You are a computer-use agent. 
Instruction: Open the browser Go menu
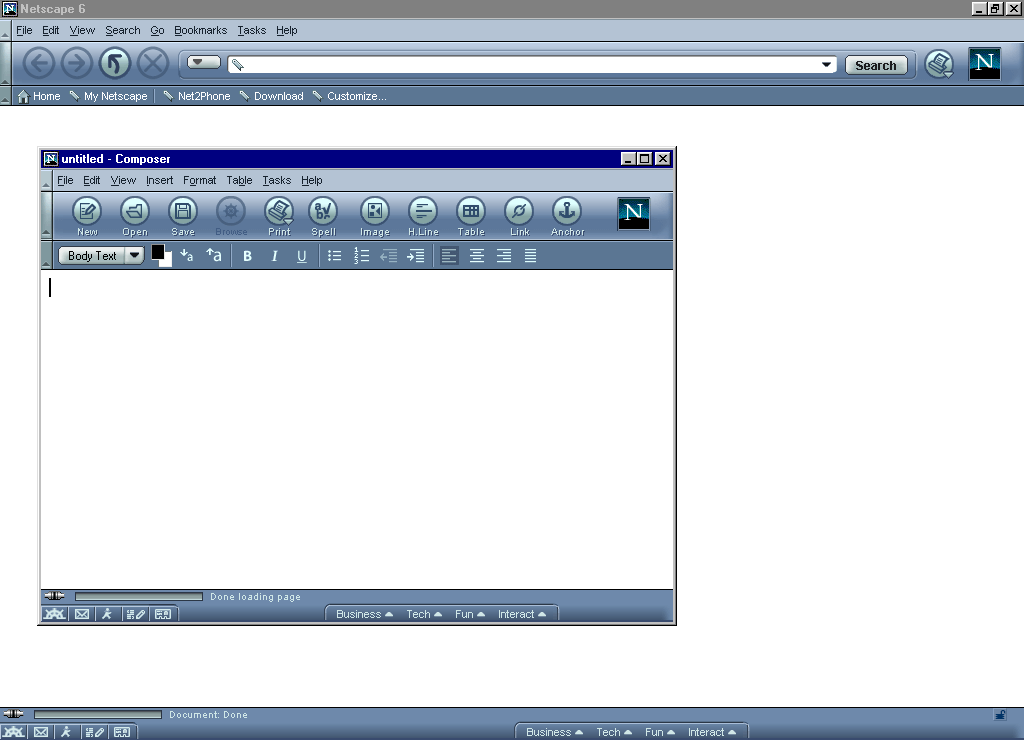[157, 30]
